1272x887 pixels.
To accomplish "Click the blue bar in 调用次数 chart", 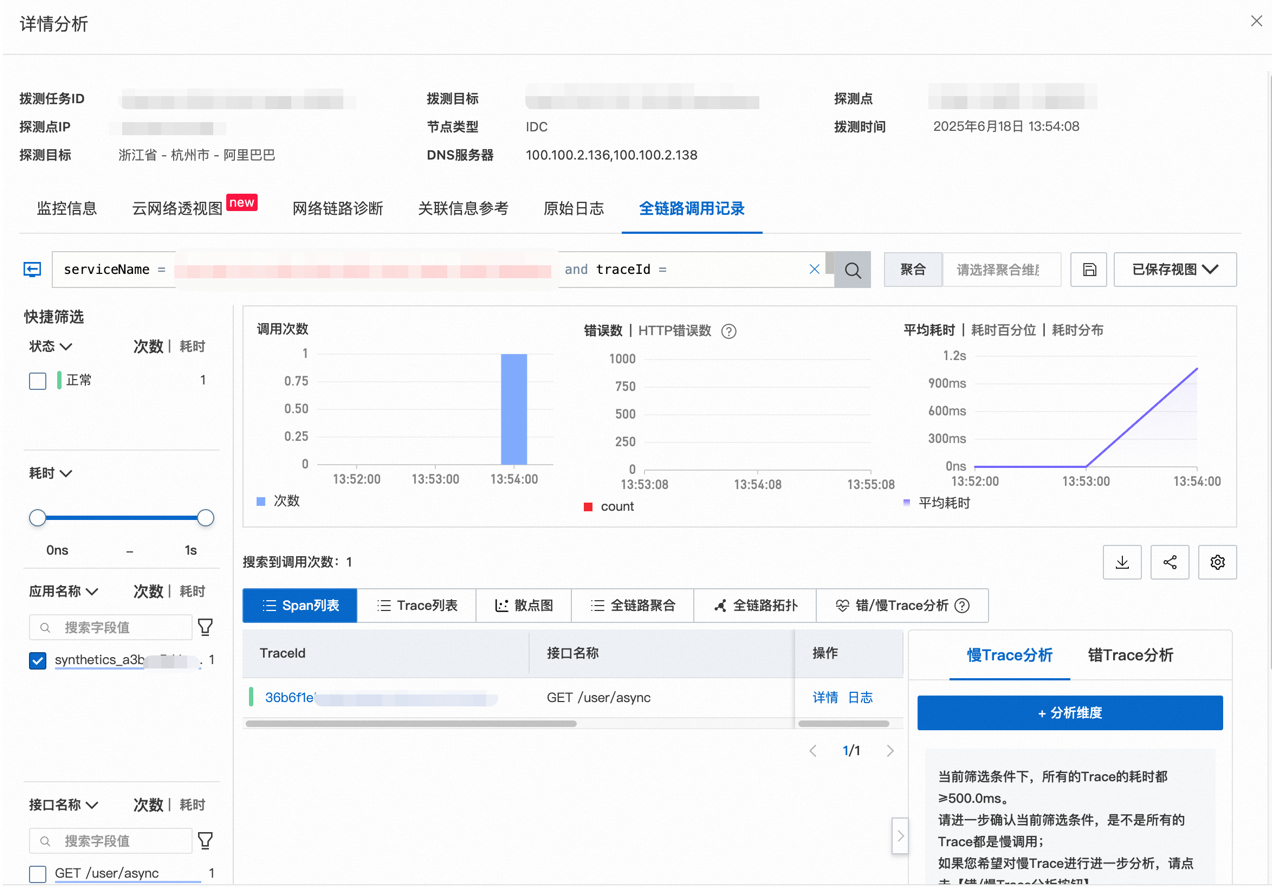I will [514, 409].
